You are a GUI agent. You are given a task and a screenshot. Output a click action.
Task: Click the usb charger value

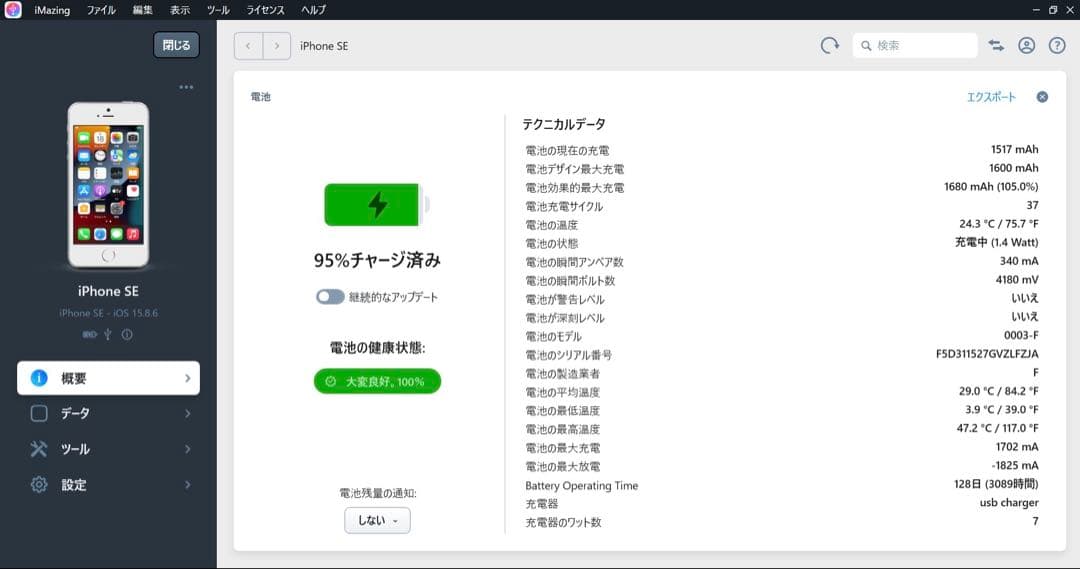[x=1009, y=503]
